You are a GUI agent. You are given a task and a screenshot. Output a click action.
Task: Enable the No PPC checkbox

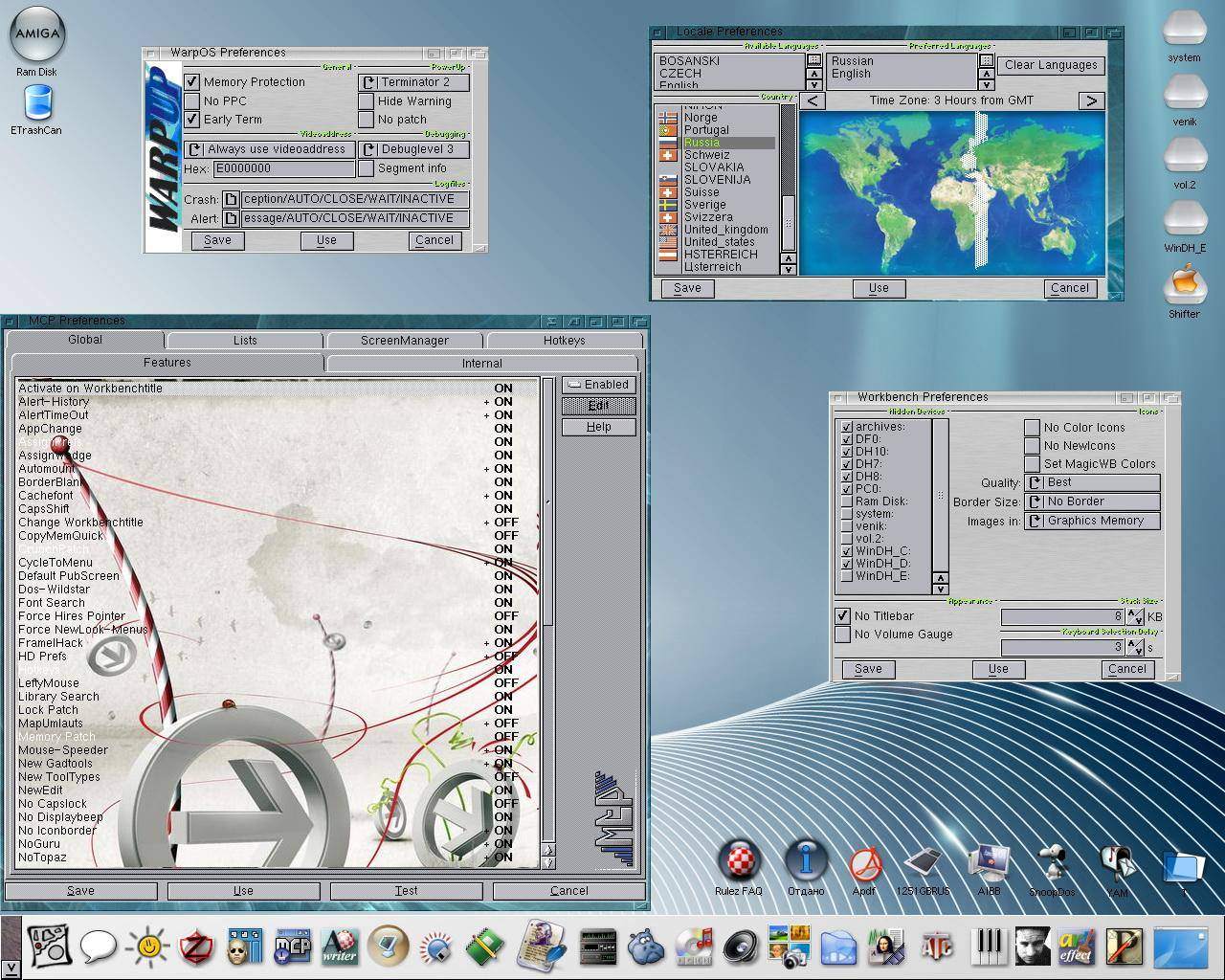click(192, 100)
